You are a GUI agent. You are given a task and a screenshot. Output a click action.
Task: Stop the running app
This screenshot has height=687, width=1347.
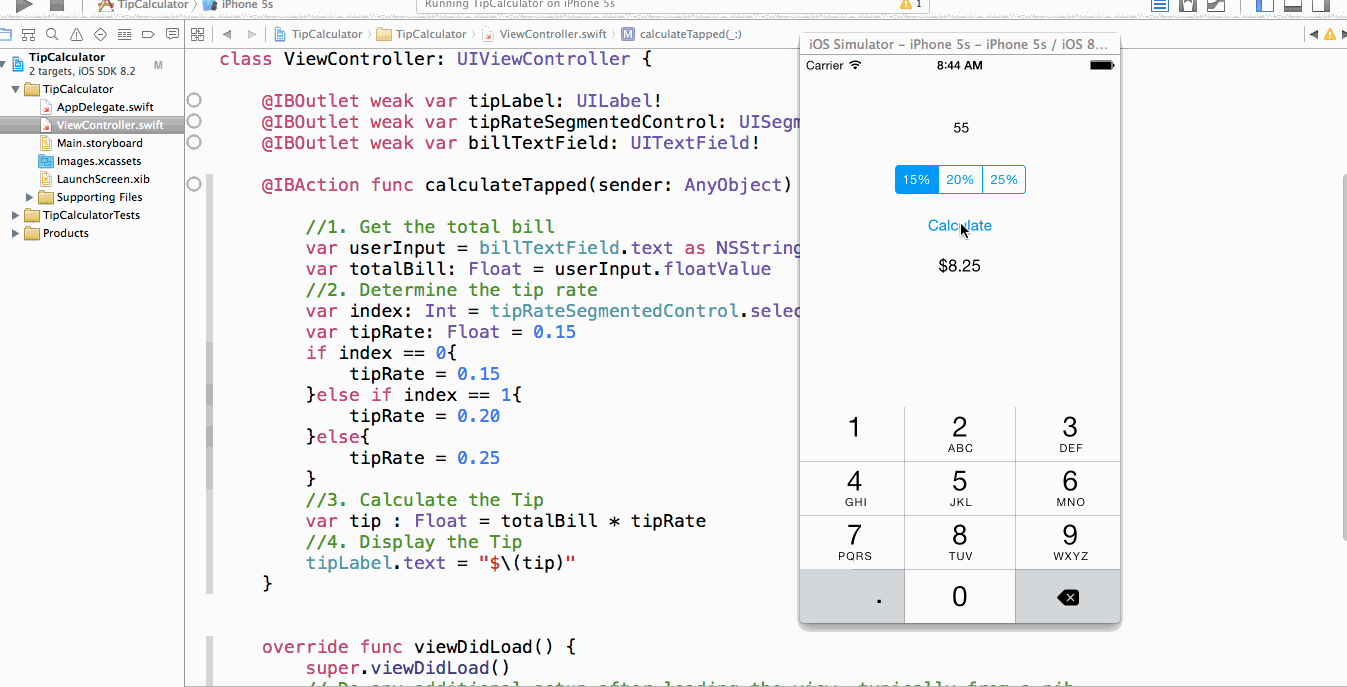coord(57,5)
